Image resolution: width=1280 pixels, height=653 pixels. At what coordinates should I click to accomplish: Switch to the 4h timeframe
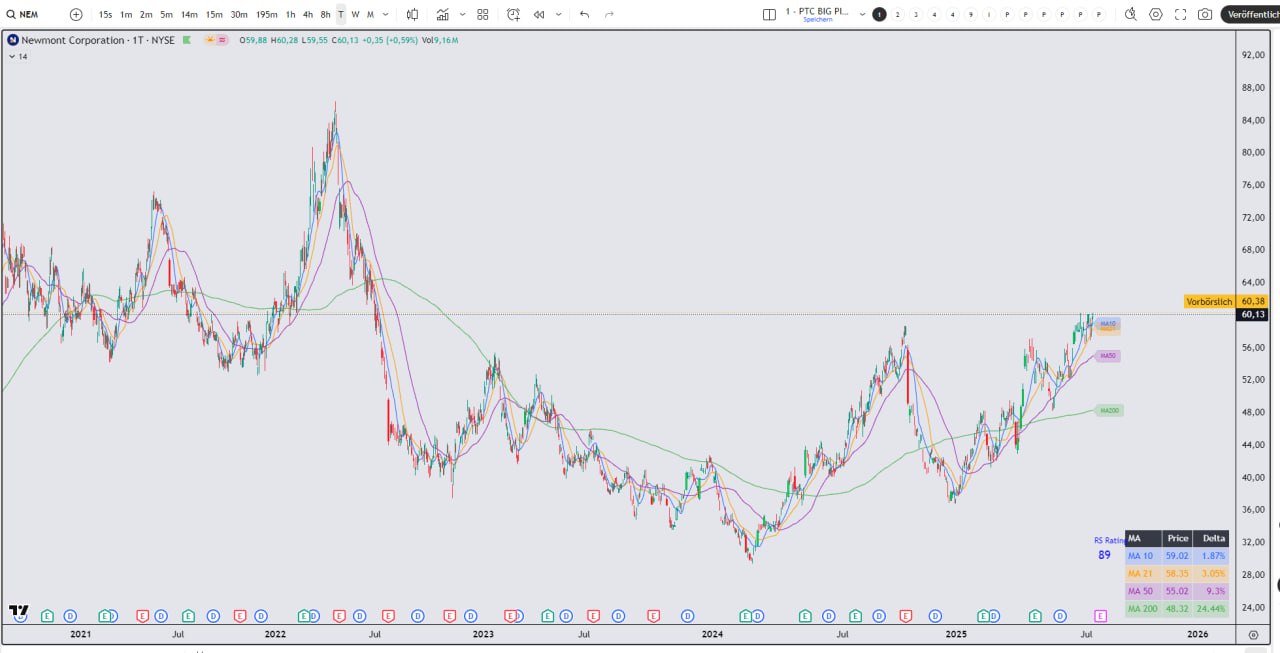tap(308, 14)
